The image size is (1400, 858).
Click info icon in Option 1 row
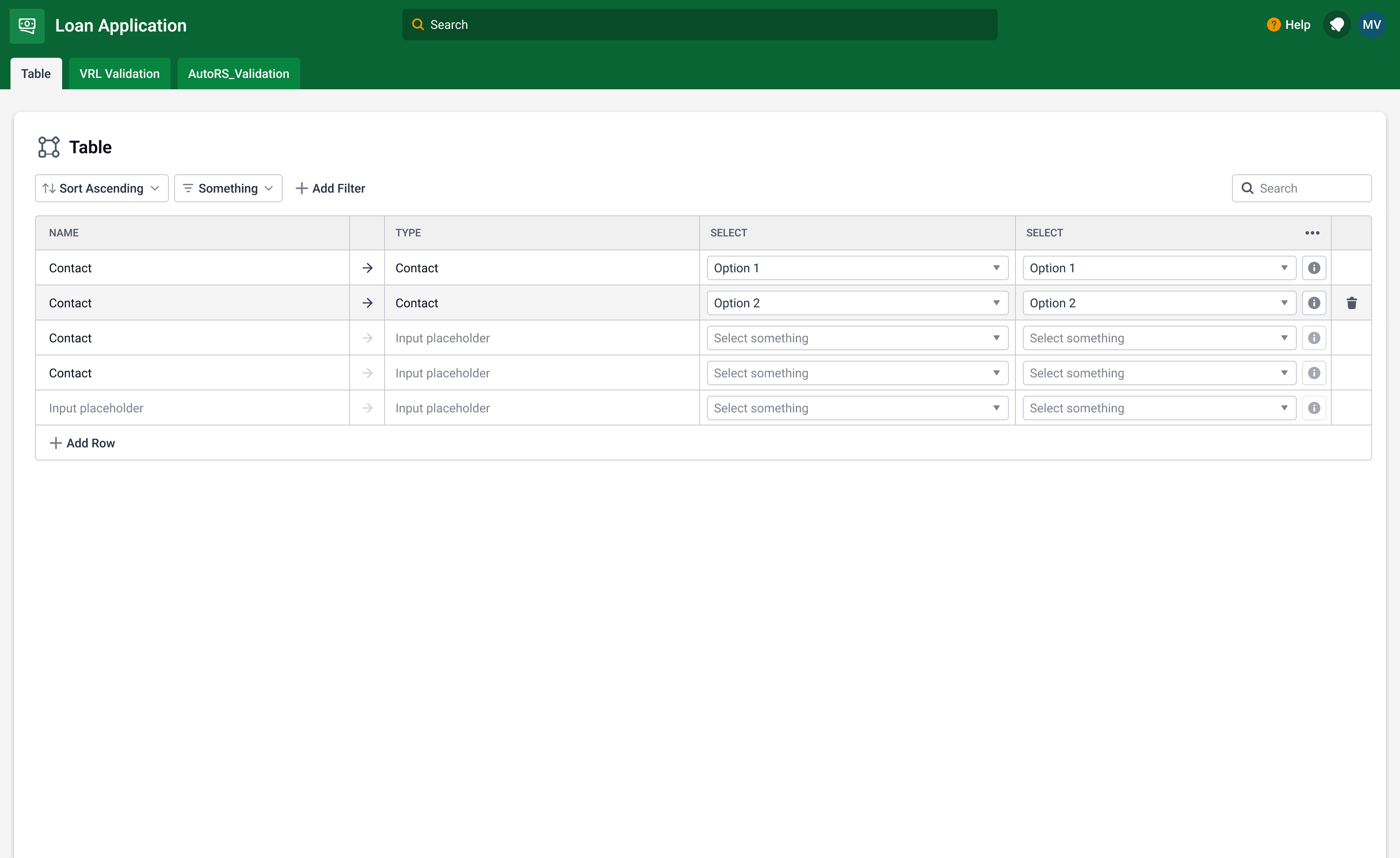[1314, 268]
